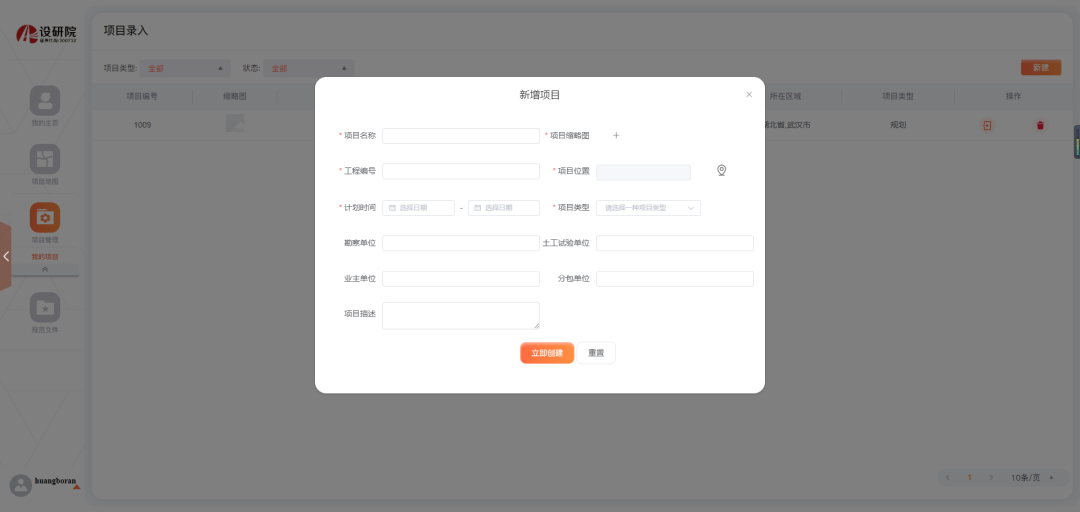This screenshot has height=512, width=1080.
Task: Add thumbnail with the plus icon
Action: coord(616,136)
